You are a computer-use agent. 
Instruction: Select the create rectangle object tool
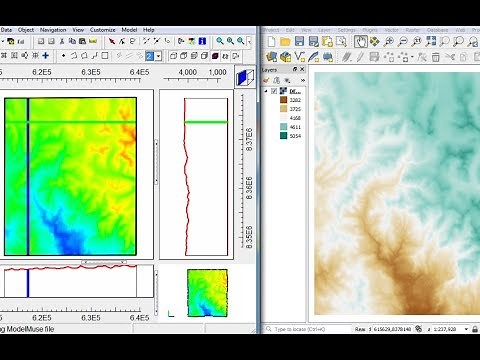105,56
